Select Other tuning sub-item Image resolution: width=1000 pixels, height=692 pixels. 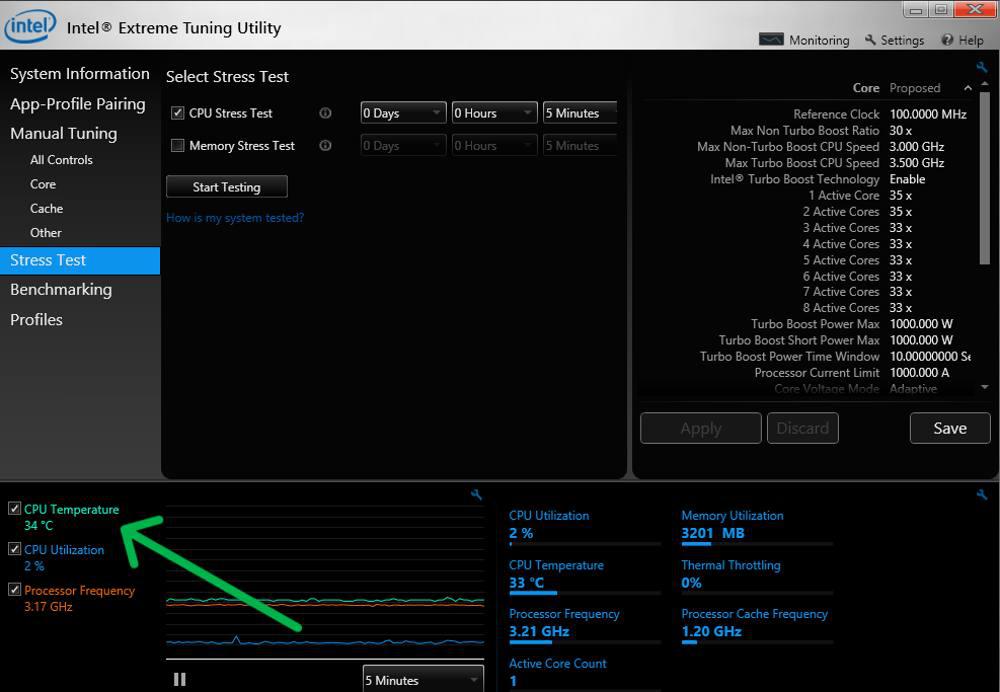point(46,233)
